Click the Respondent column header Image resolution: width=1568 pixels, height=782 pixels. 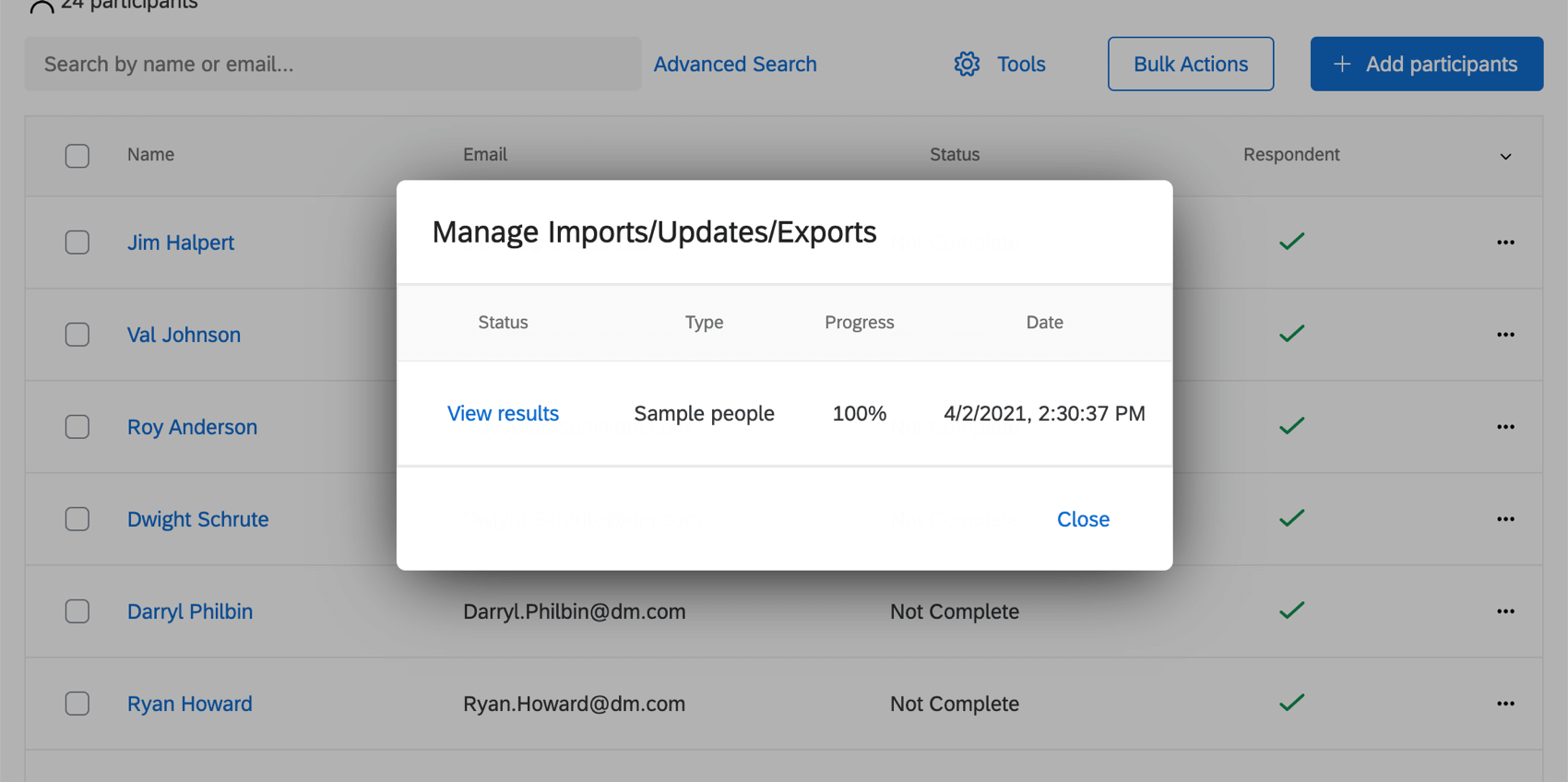tap(1291, 154)
